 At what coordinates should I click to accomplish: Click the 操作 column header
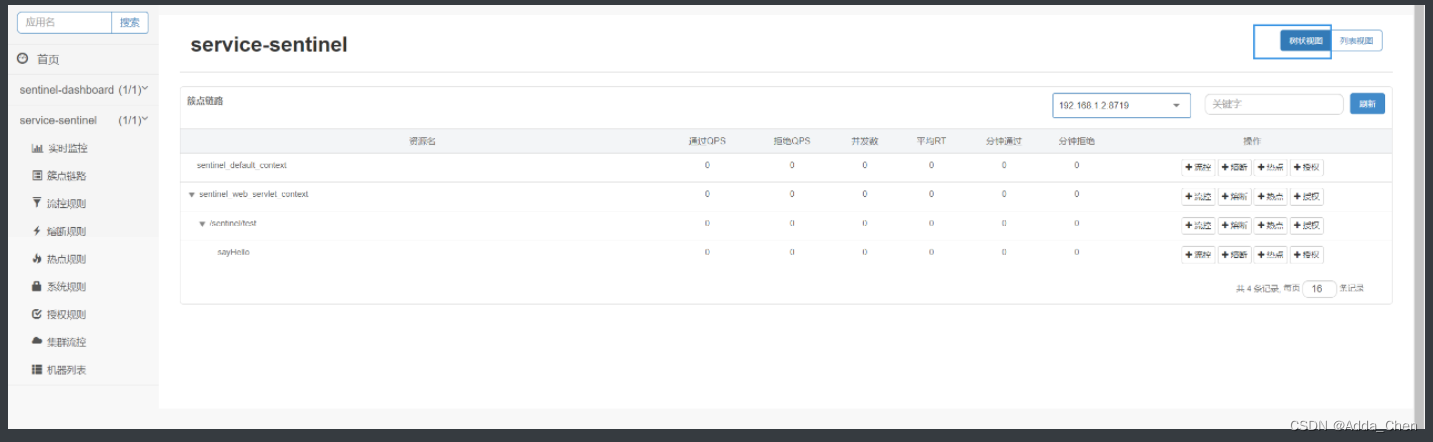(x=1252, y=142)
